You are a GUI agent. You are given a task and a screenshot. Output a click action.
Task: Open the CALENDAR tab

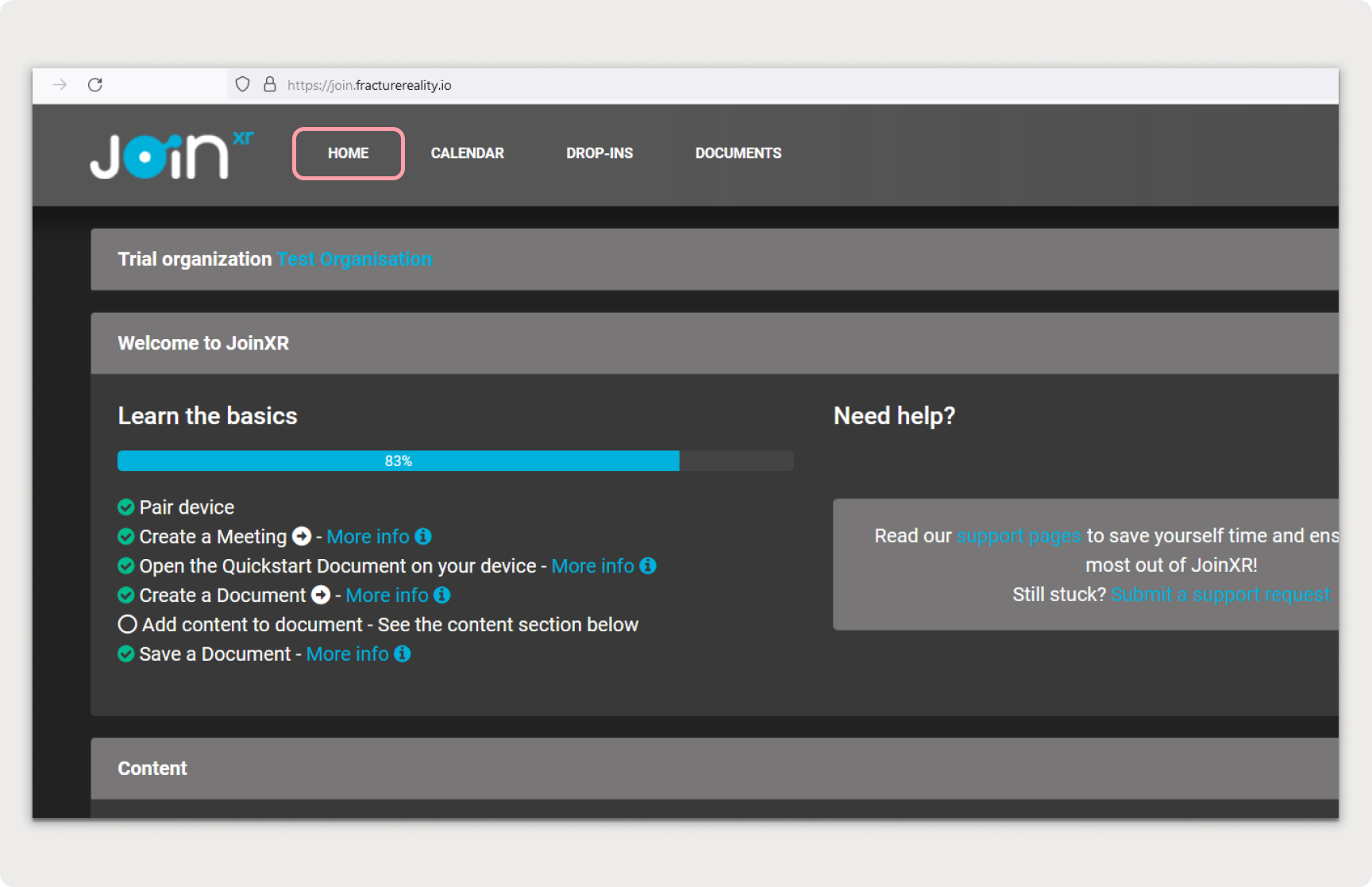pos(468,153)
